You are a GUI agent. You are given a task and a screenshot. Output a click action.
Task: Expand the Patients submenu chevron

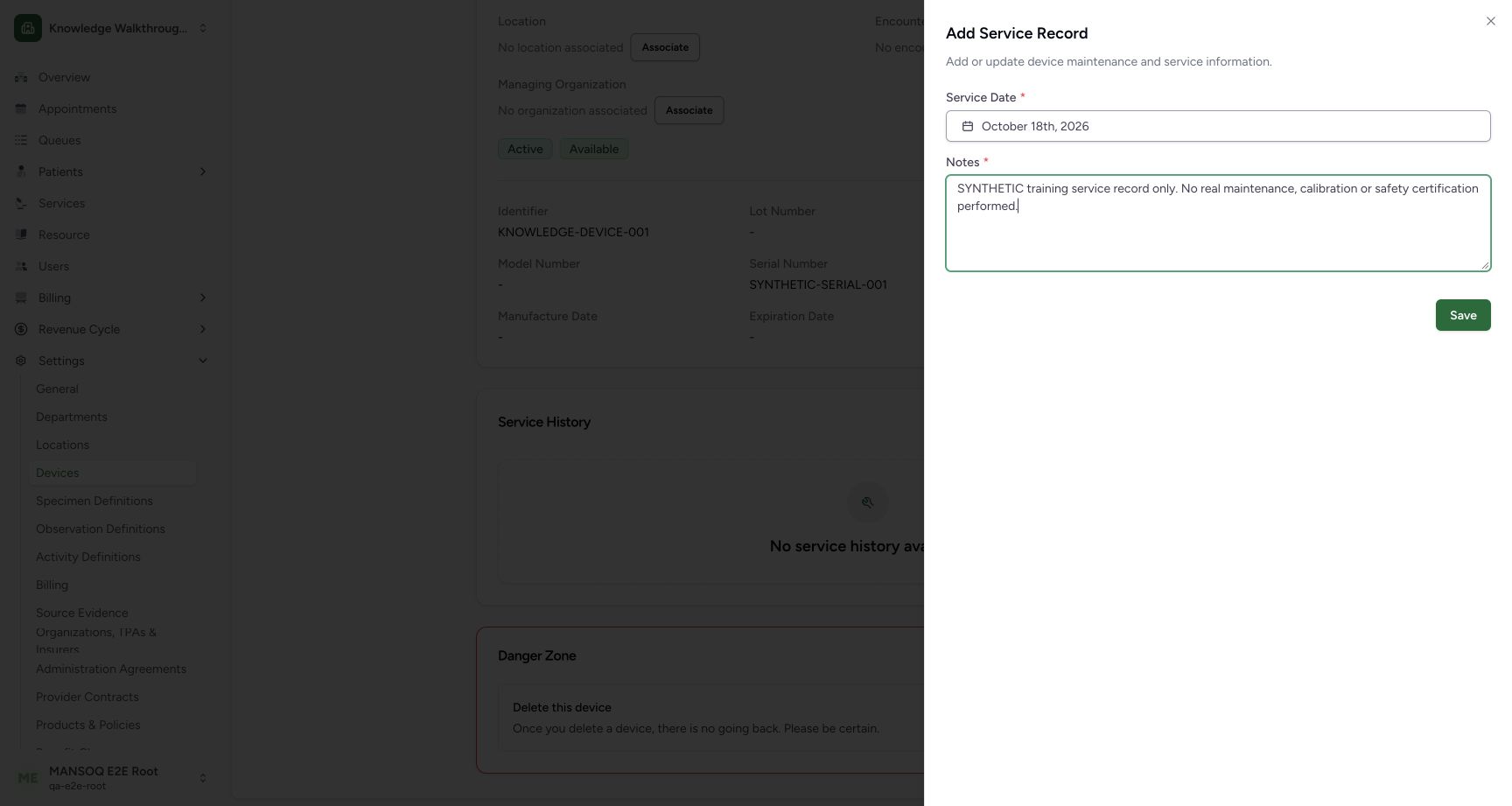point(203,172)
